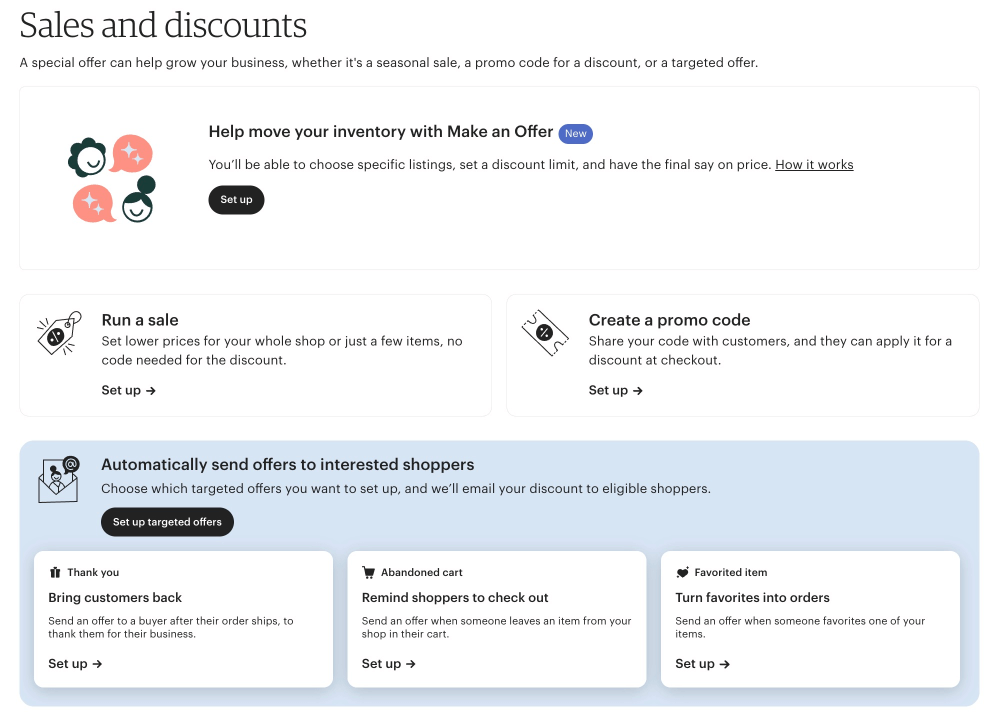
Task: Click the Thank you gift icon
Action: [x=55, y=573]
